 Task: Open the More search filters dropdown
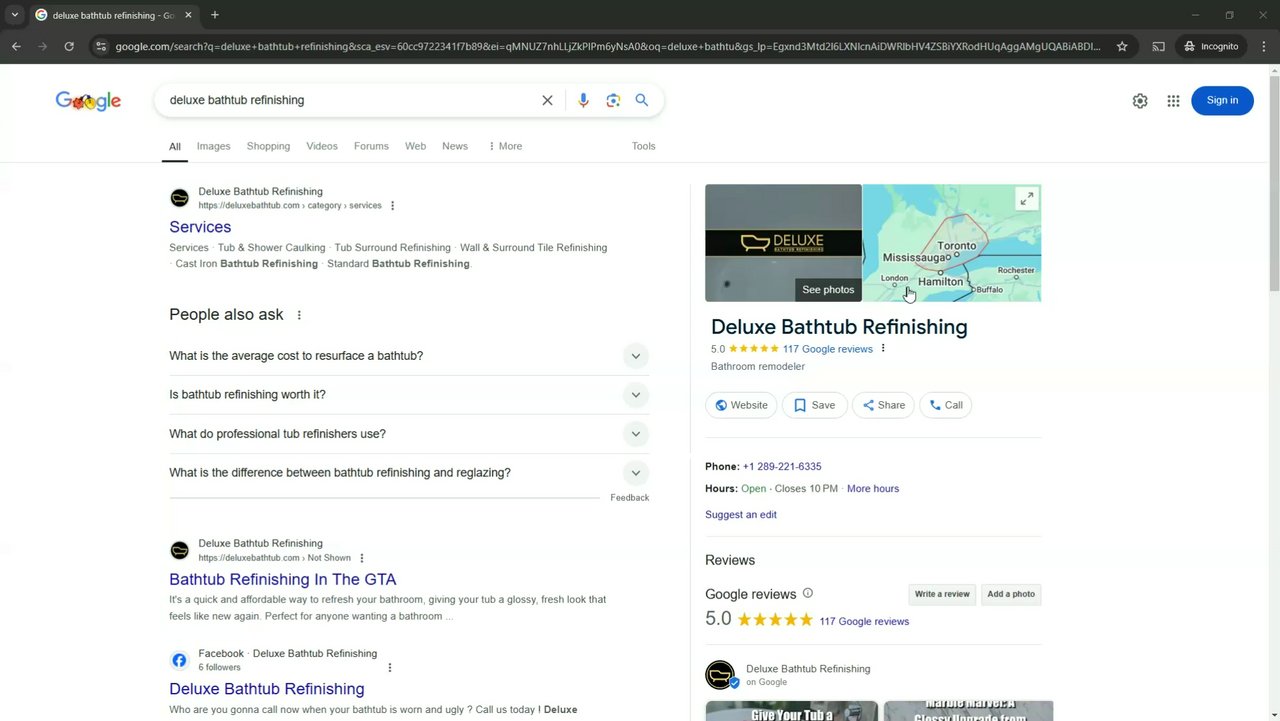[x=505, y=146]
